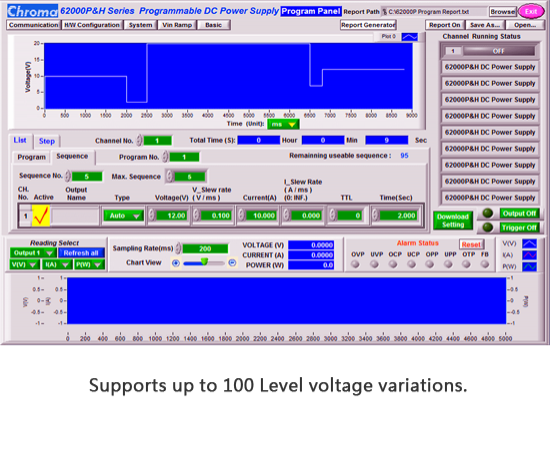Click the V(V) plot legend icon
The image size is (550, 449).
coord(529,243)
